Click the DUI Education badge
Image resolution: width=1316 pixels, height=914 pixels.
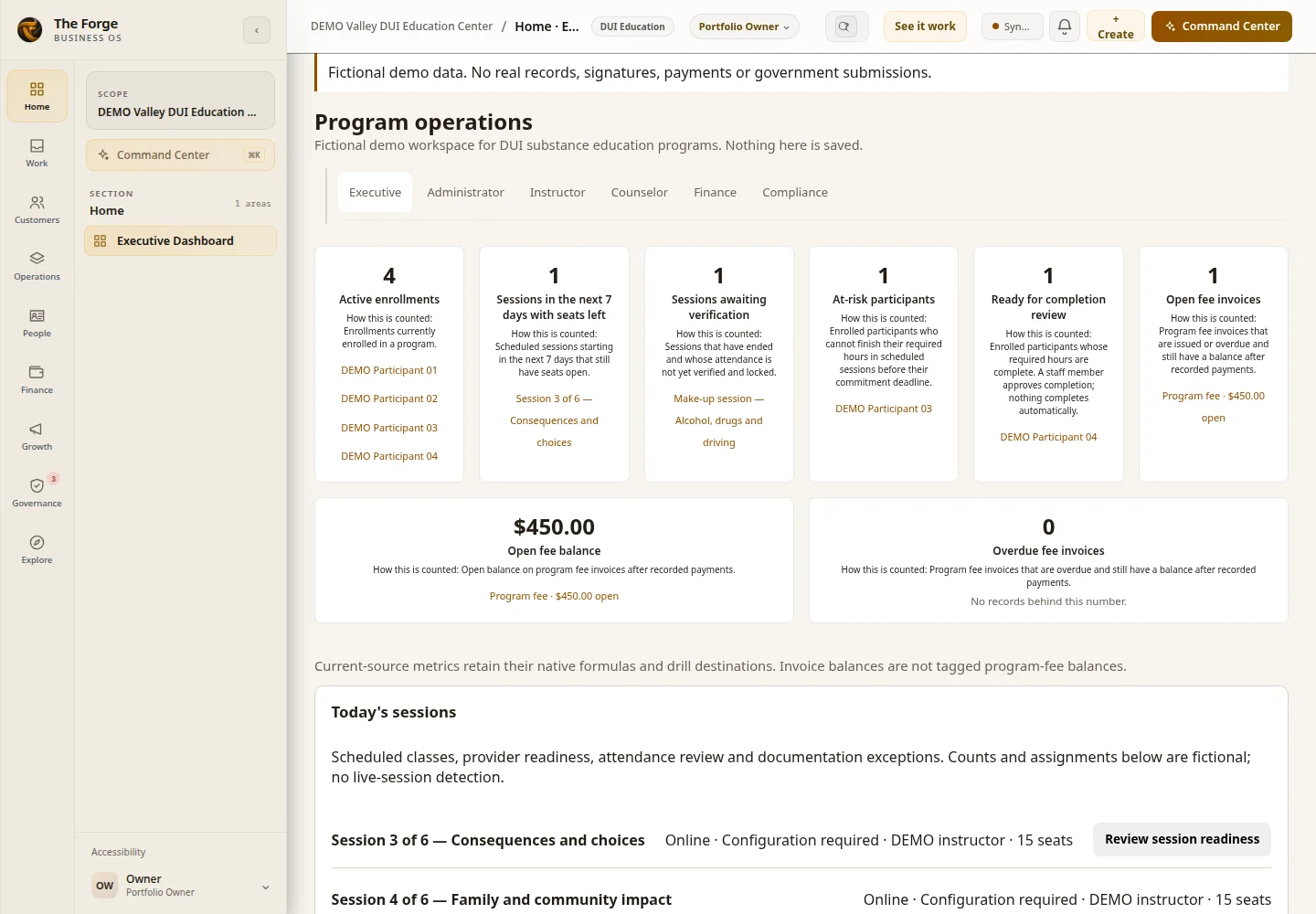coord(632,27)
